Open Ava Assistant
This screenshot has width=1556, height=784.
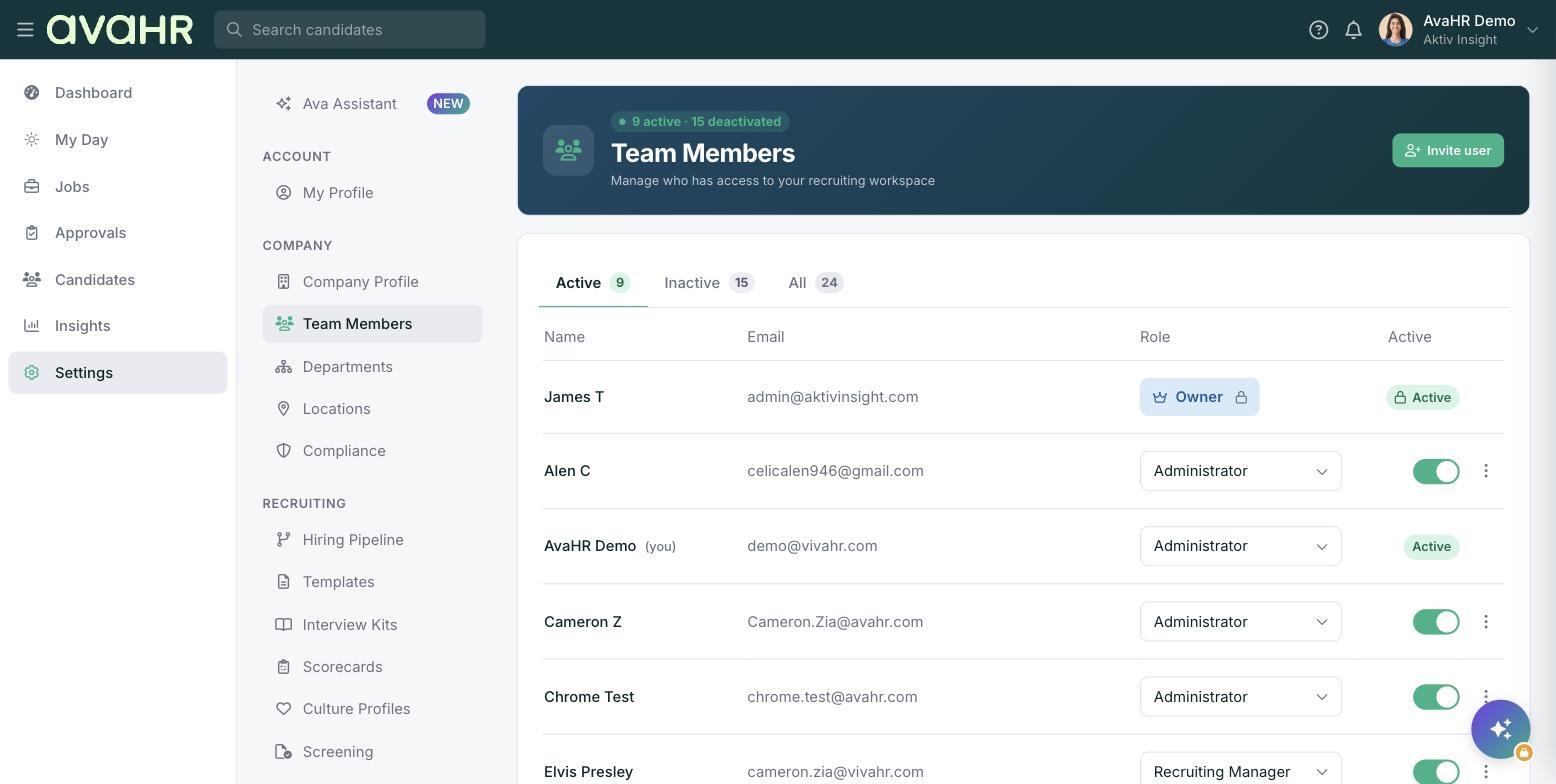(372, 104)
